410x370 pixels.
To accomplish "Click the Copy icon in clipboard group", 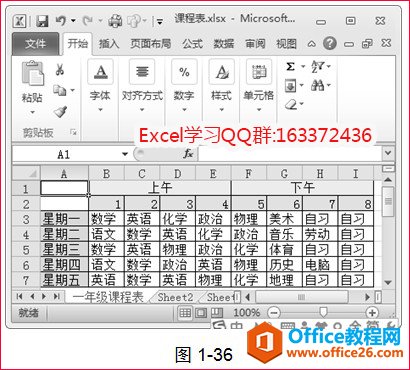I will (60, 90).
